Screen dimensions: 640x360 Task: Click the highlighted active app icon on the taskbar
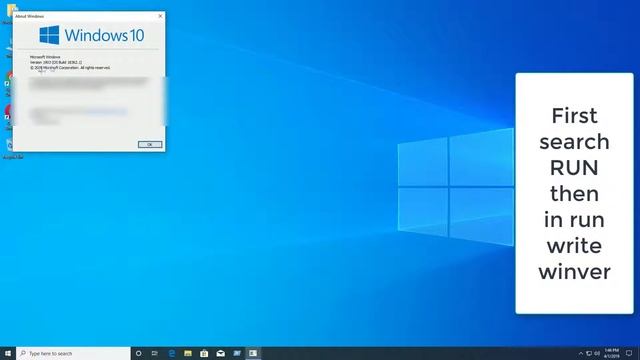pos(253,353)
